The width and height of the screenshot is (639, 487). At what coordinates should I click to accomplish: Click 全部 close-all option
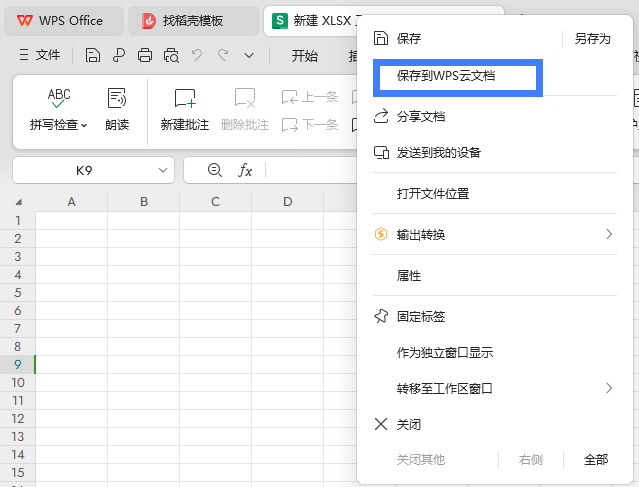click(x=596, y=460)
